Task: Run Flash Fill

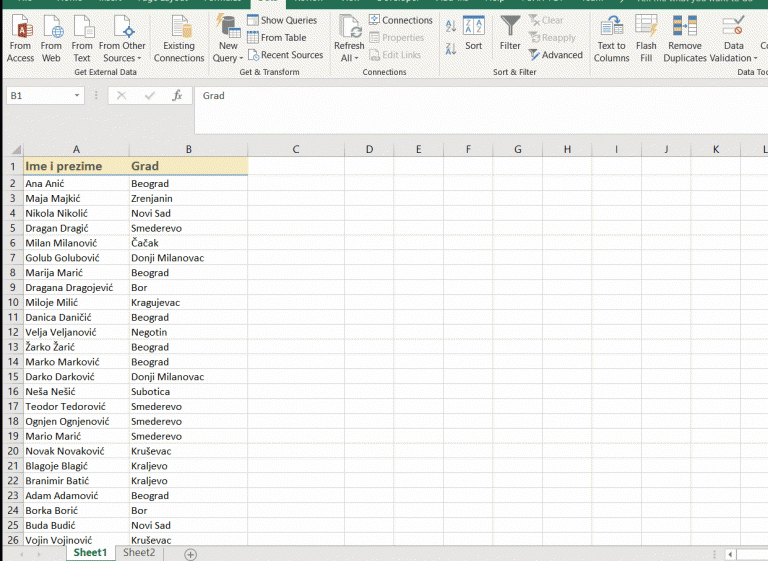Action: (x=646, y=39)
